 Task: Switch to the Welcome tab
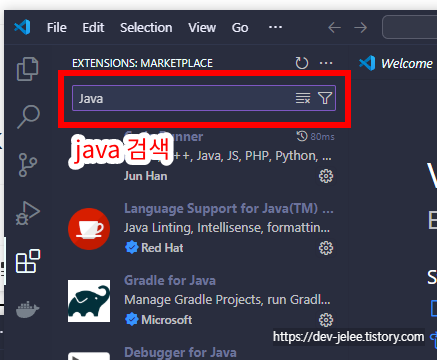(396, 63)
